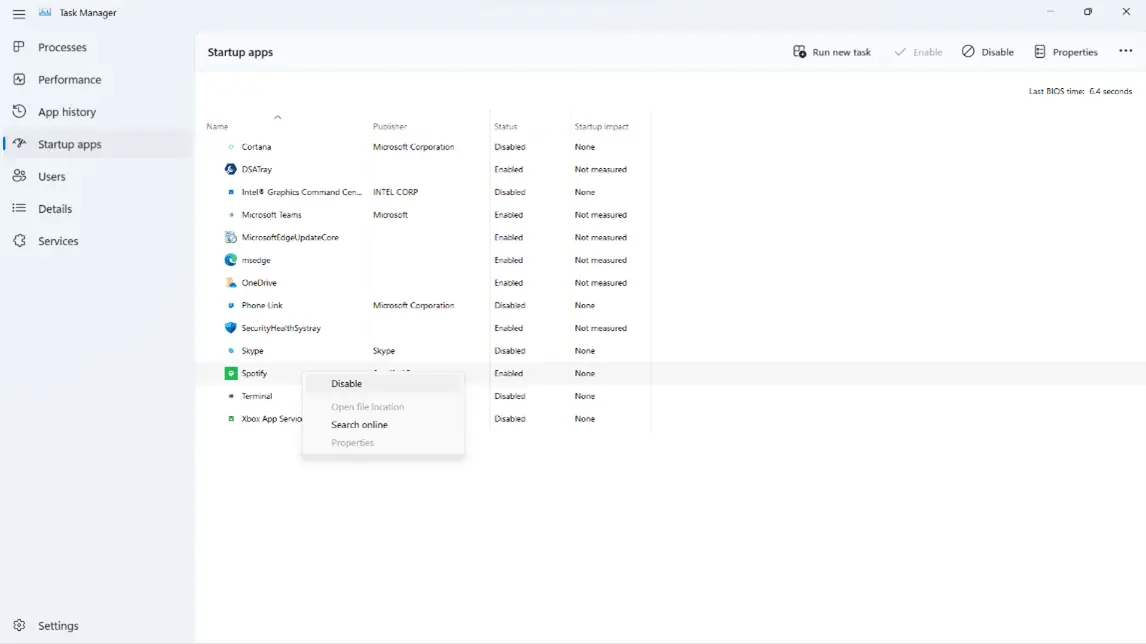Choose Open file location in context menu
This screenshot has height=644, width=1146.
coord(383,406)
